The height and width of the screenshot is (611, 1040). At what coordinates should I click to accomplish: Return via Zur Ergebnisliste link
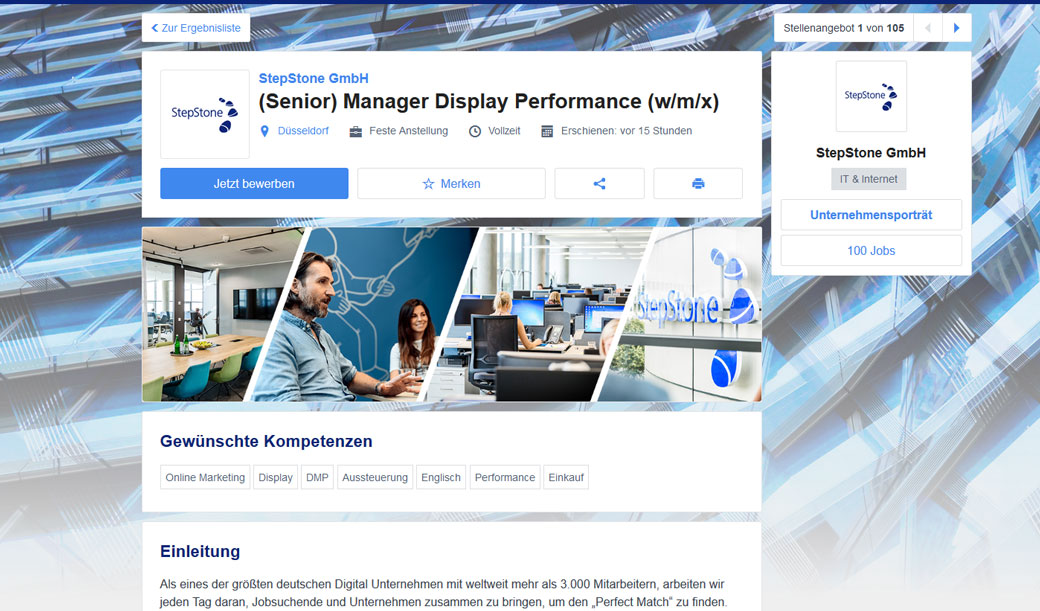click(196, 28)
